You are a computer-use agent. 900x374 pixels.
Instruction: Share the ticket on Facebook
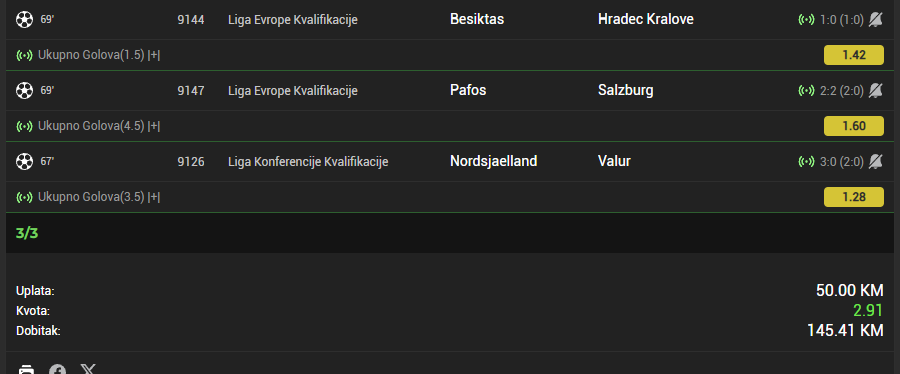(x=57, y=370)
